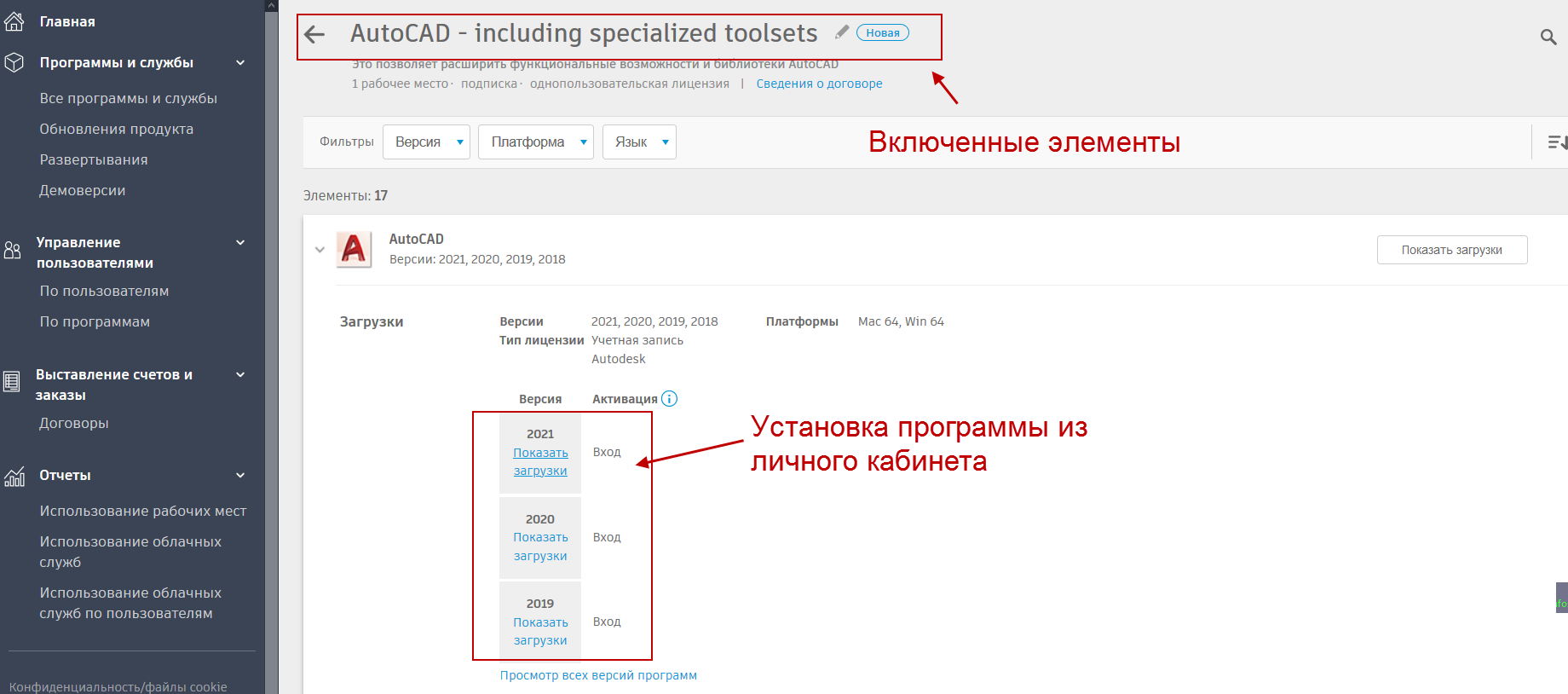Image resolution: width=1568 pixels, height=694 pixels.
Task: Click the pencil edit icon beside title
Action: point(841,32)
